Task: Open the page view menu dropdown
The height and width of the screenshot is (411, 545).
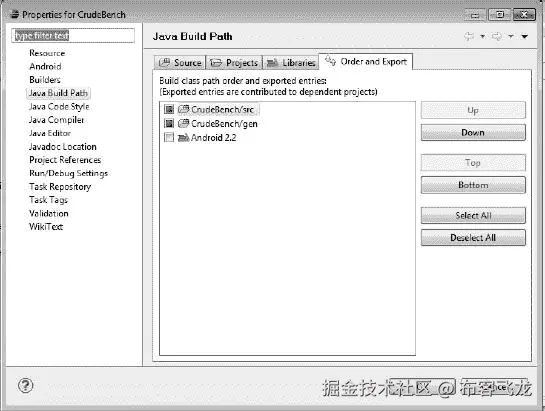Action: click(x=525, y=36)
